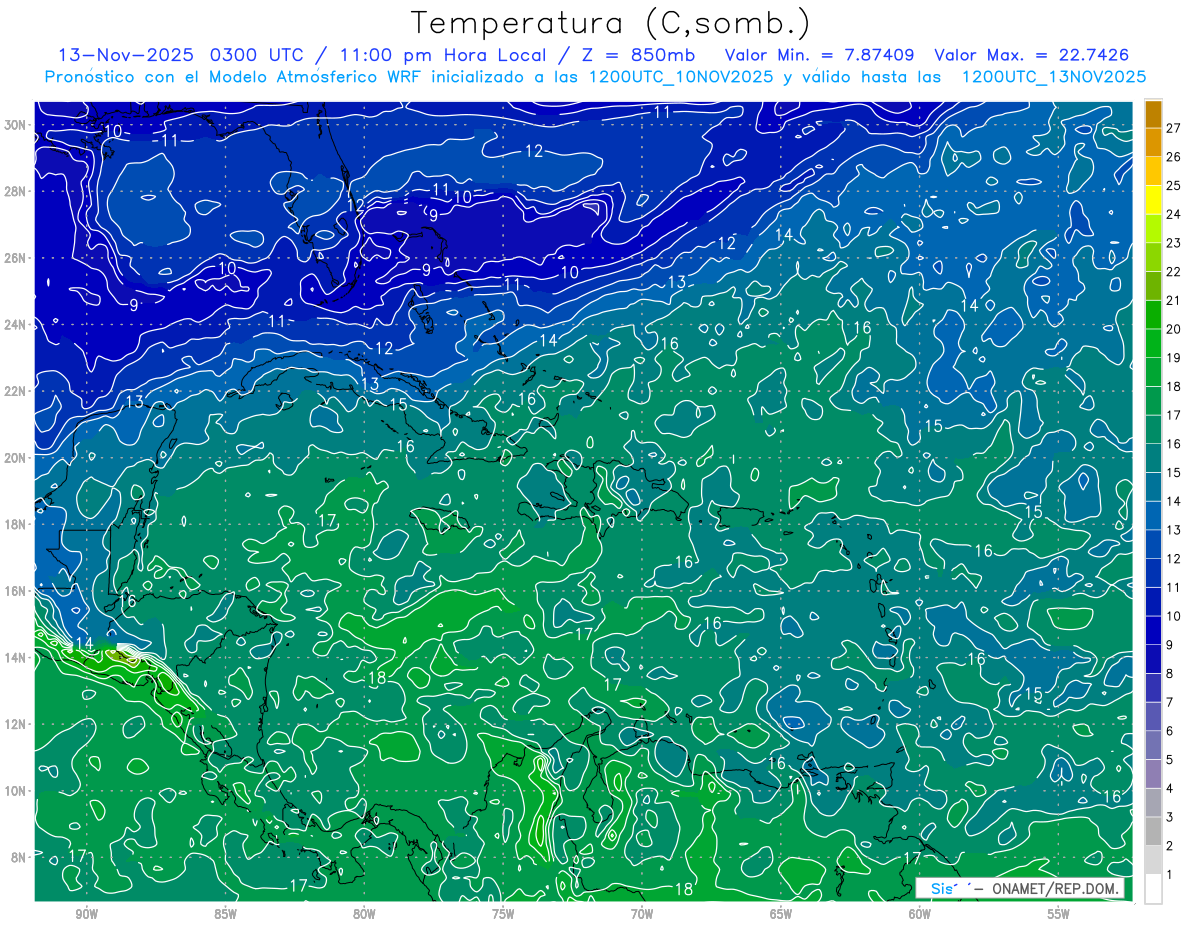Click the brown top swatch of the color bar

[x=1153, y=115]
